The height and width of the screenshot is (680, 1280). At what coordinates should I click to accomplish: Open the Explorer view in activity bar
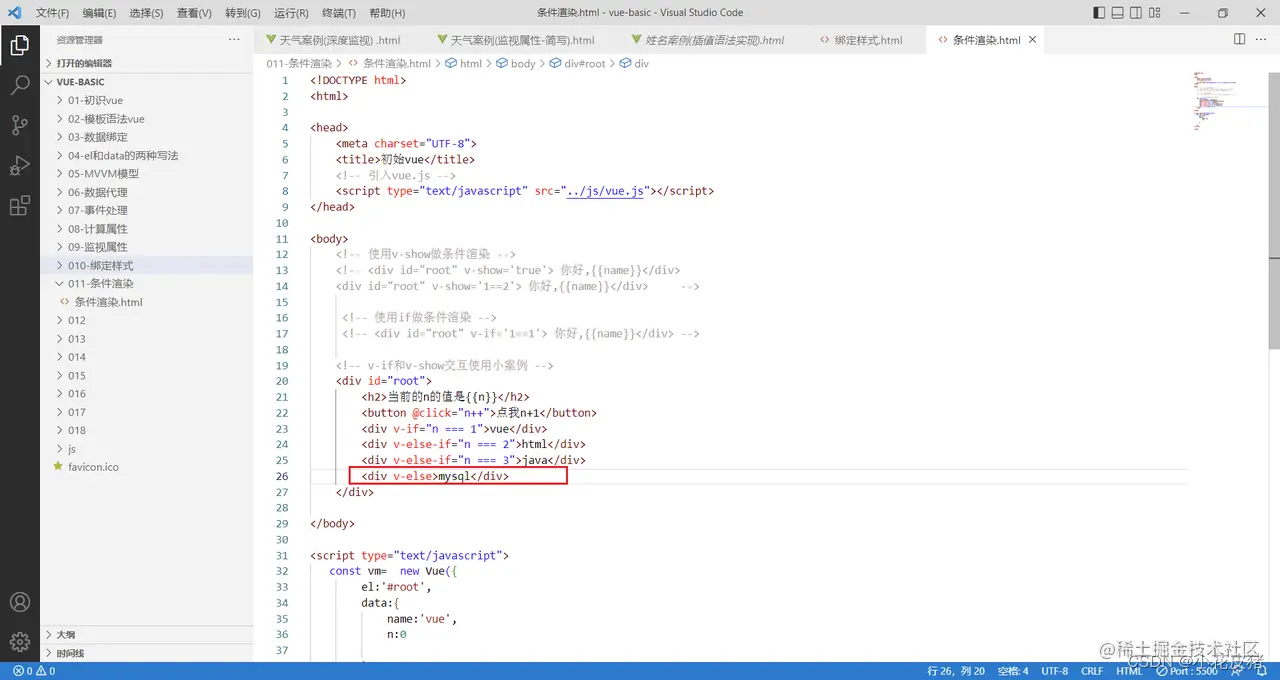pos(19,45)
